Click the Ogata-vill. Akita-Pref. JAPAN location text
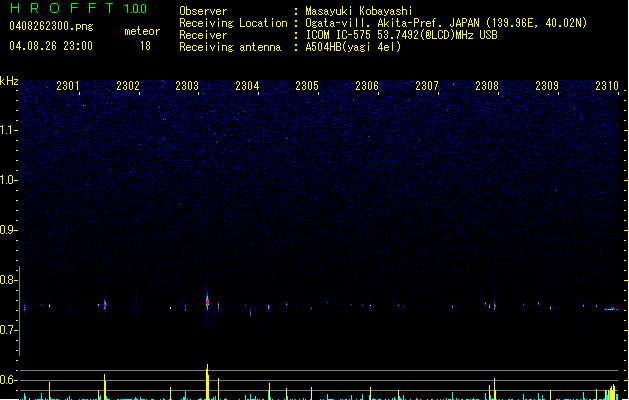Image resolution: width=629 pixels, height=400 pixels. click(x=446, y=23)
